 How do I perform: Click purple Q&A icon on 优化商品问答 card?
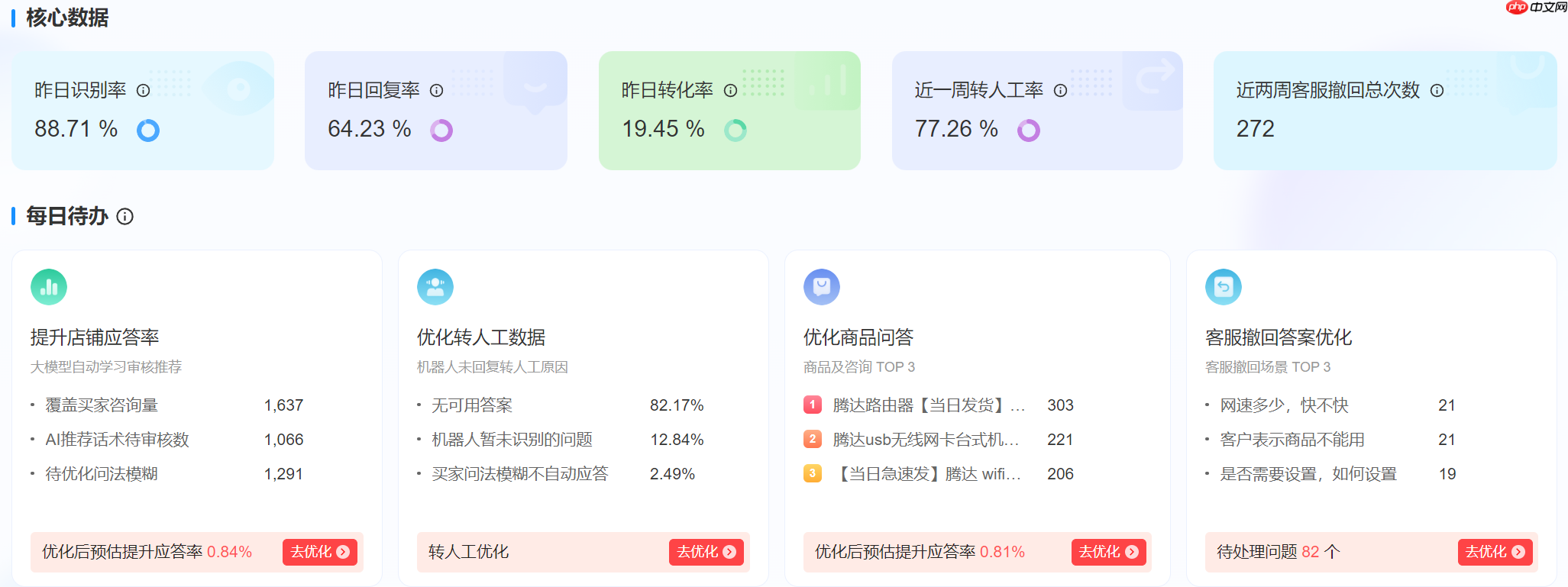[822, 287]
